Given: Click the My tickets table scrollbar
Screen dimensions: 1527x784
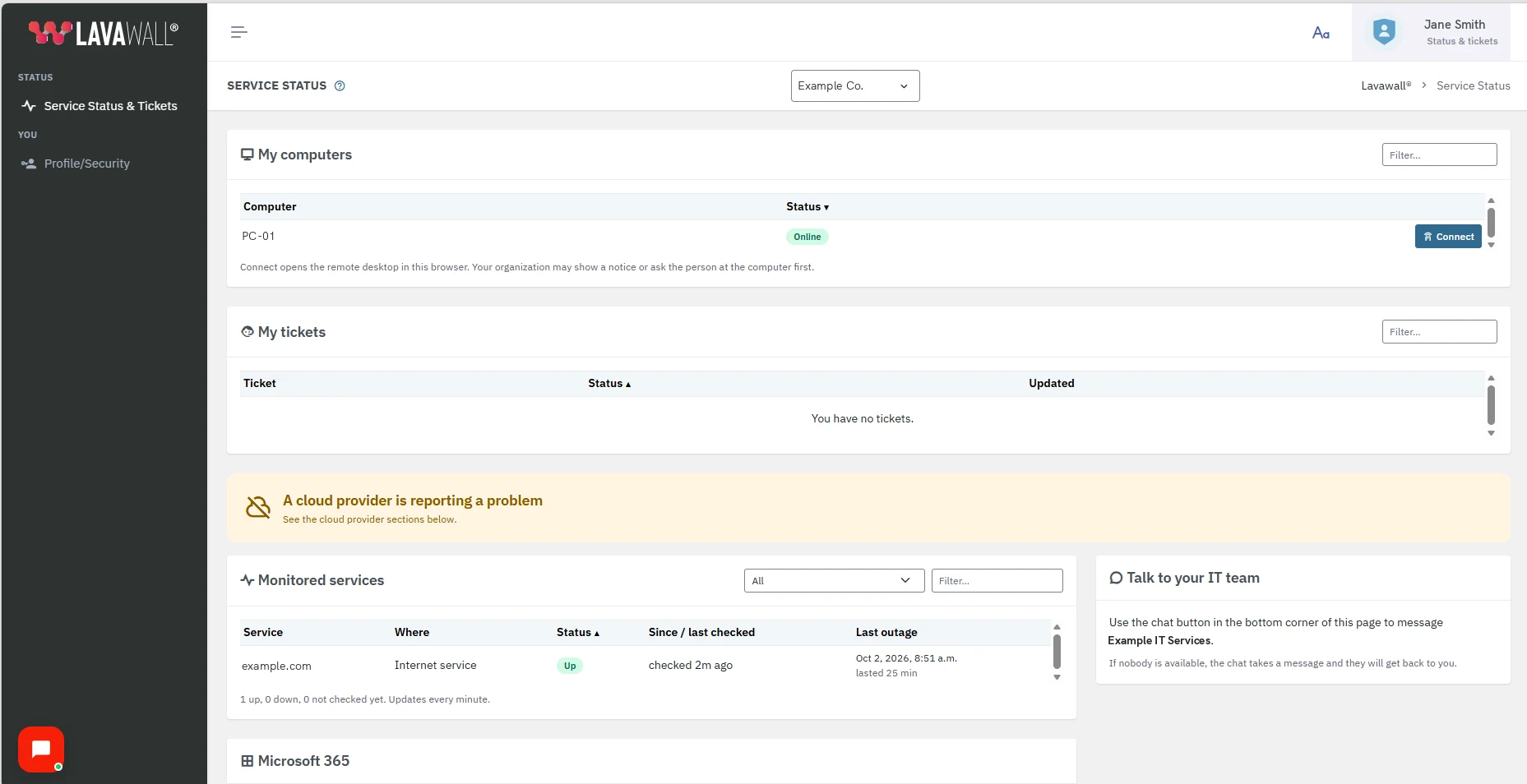Looking at the screenshot, I should pyautogui.click(x=1491, y=405).
